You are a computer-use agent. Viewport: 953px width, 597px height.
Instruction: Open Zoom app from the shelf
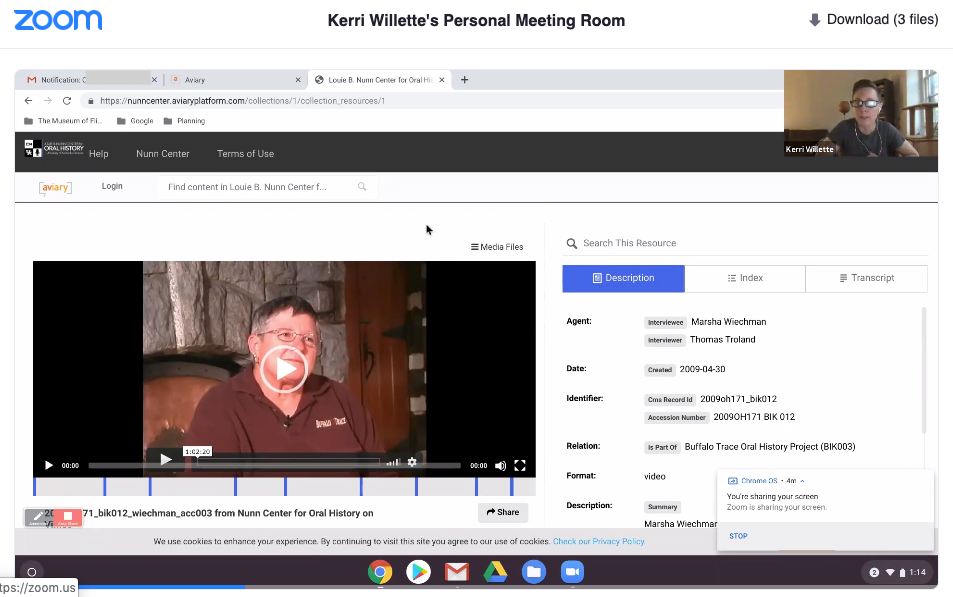572,572
